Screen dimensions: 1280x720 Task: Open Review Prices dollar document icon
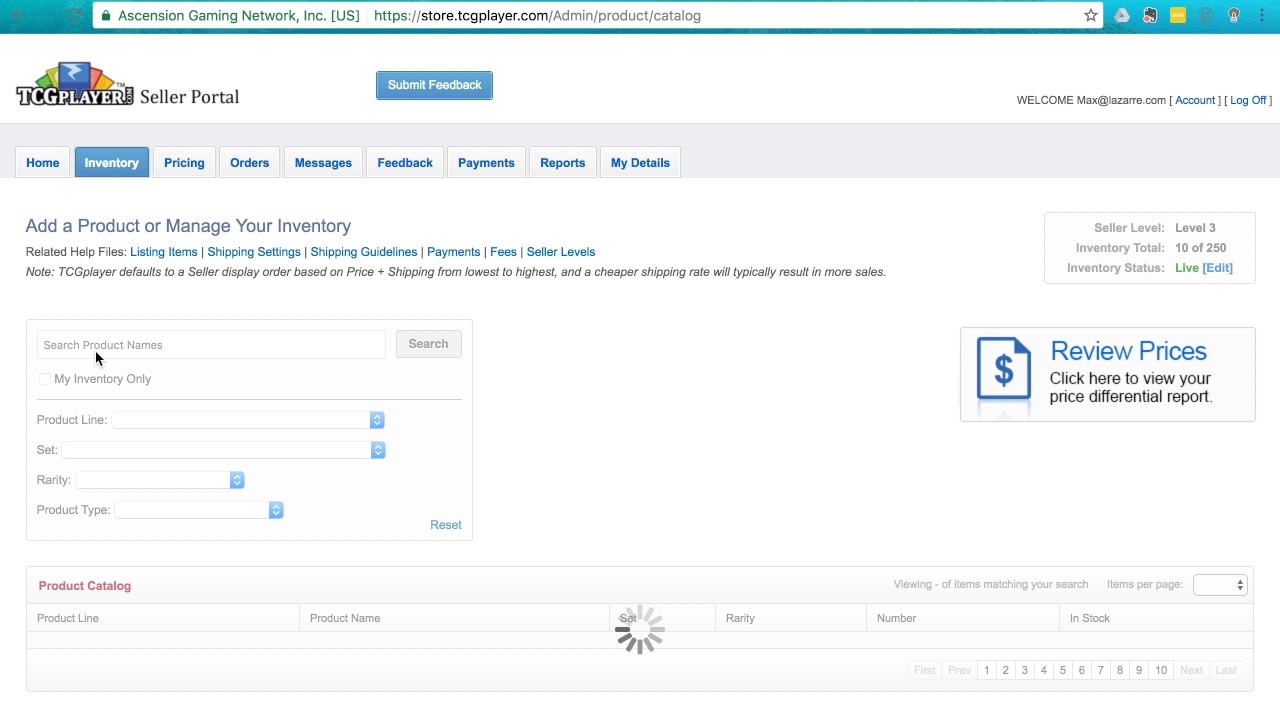(1003, 369)
